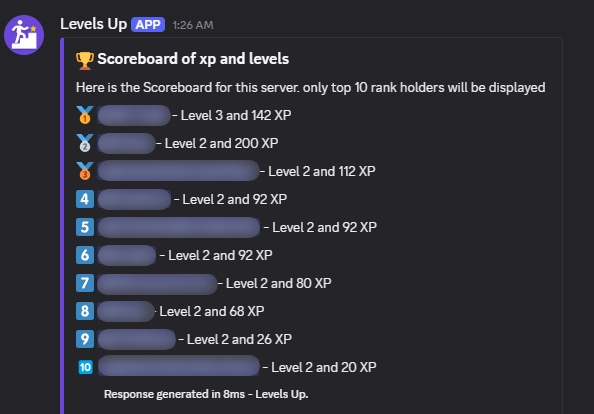Click the number 8 rank emoji
Viewport: 594px width, 414px height.
[85, 311]
